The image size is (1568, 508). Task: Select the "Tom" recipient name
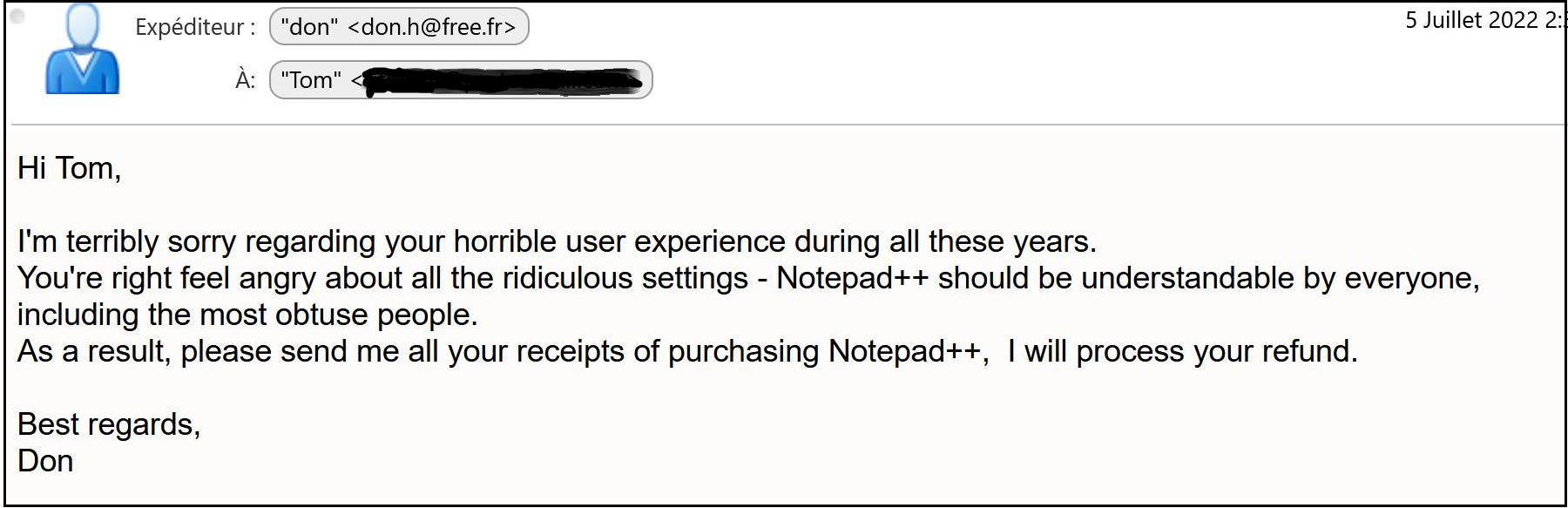coord(311,80)
